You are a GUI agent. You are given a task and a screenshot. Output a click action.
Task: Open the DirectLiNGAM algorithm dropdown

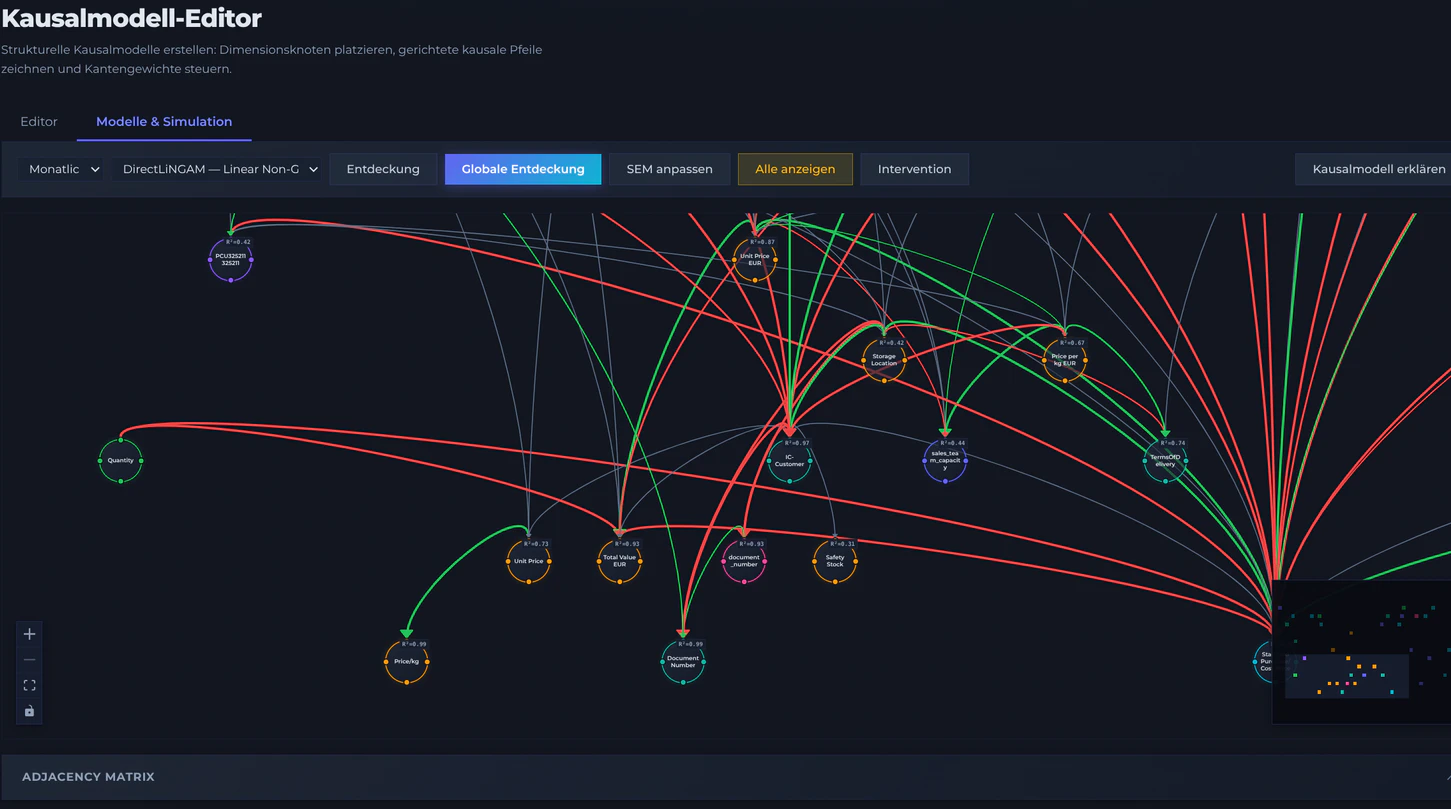(220, 169)
